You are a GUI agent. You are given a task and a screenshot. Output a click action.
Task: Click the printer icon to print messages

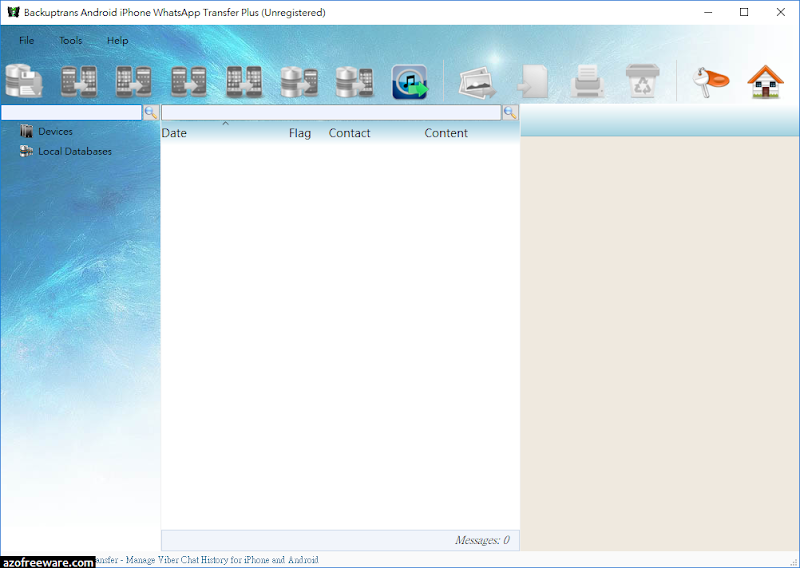[x=587, y=81]
